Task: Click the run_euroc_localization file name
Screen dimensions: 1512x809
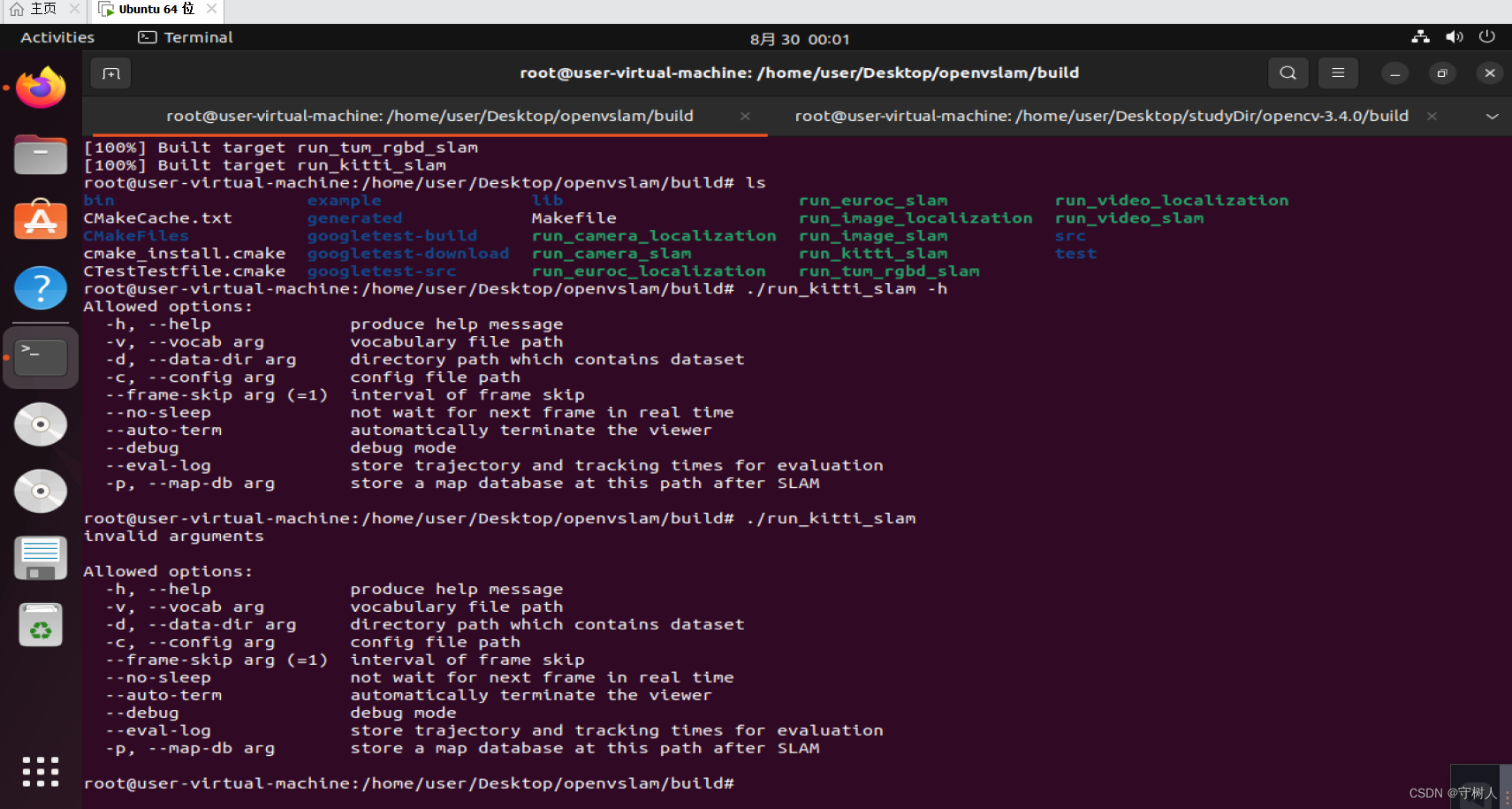Action: coord(649,271)
